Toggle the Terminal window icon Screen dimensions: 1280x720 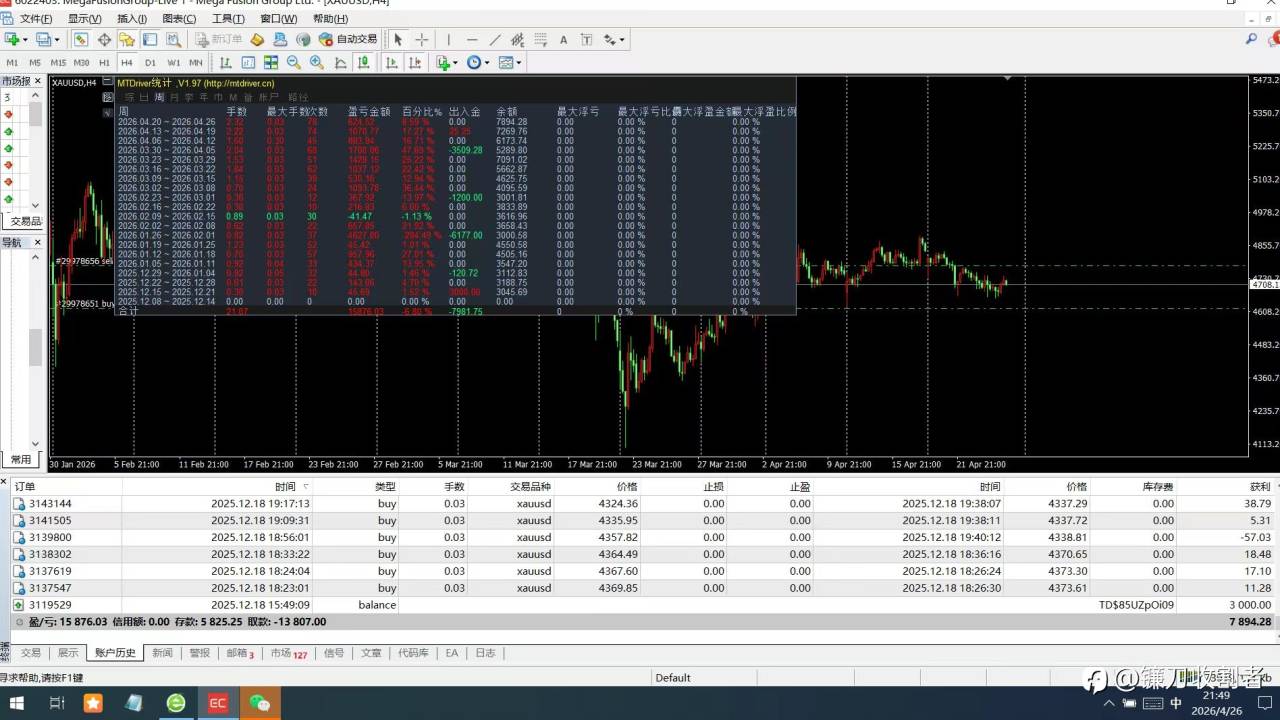click(x=150, y=39)
